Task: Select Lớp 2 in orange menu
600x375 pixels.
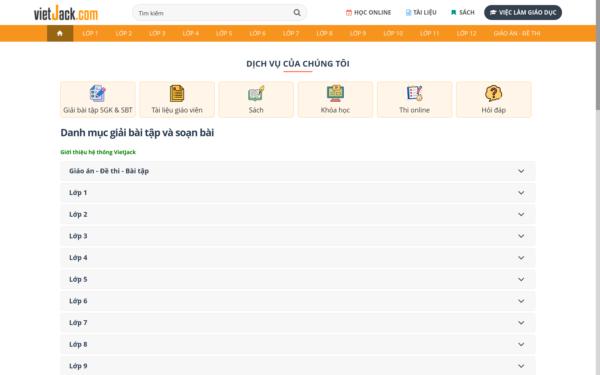Action: [x=124, y=33]
